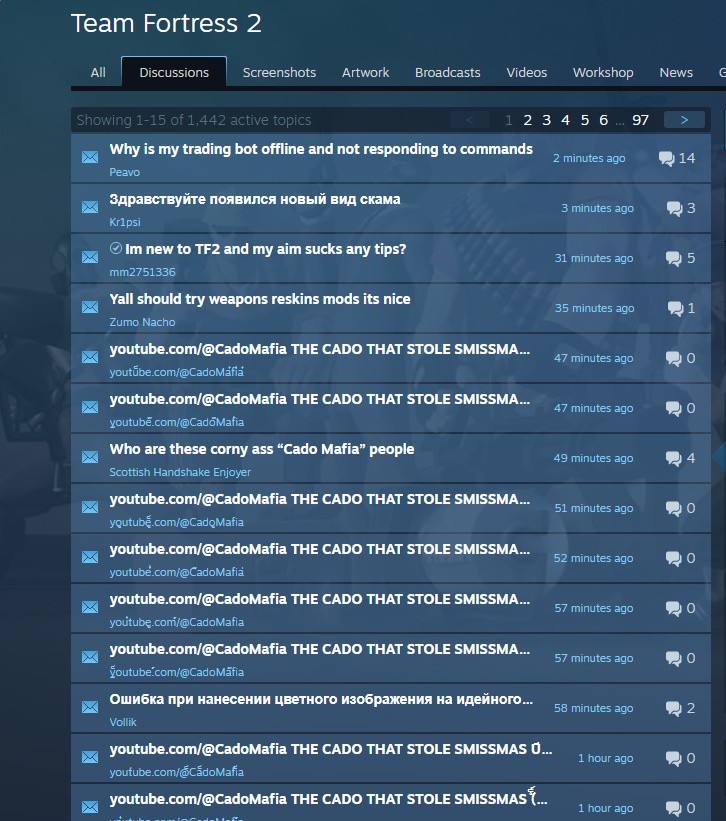Go to page 2 of topics
The image size is (726, 821).
click(x=528, y=120)
